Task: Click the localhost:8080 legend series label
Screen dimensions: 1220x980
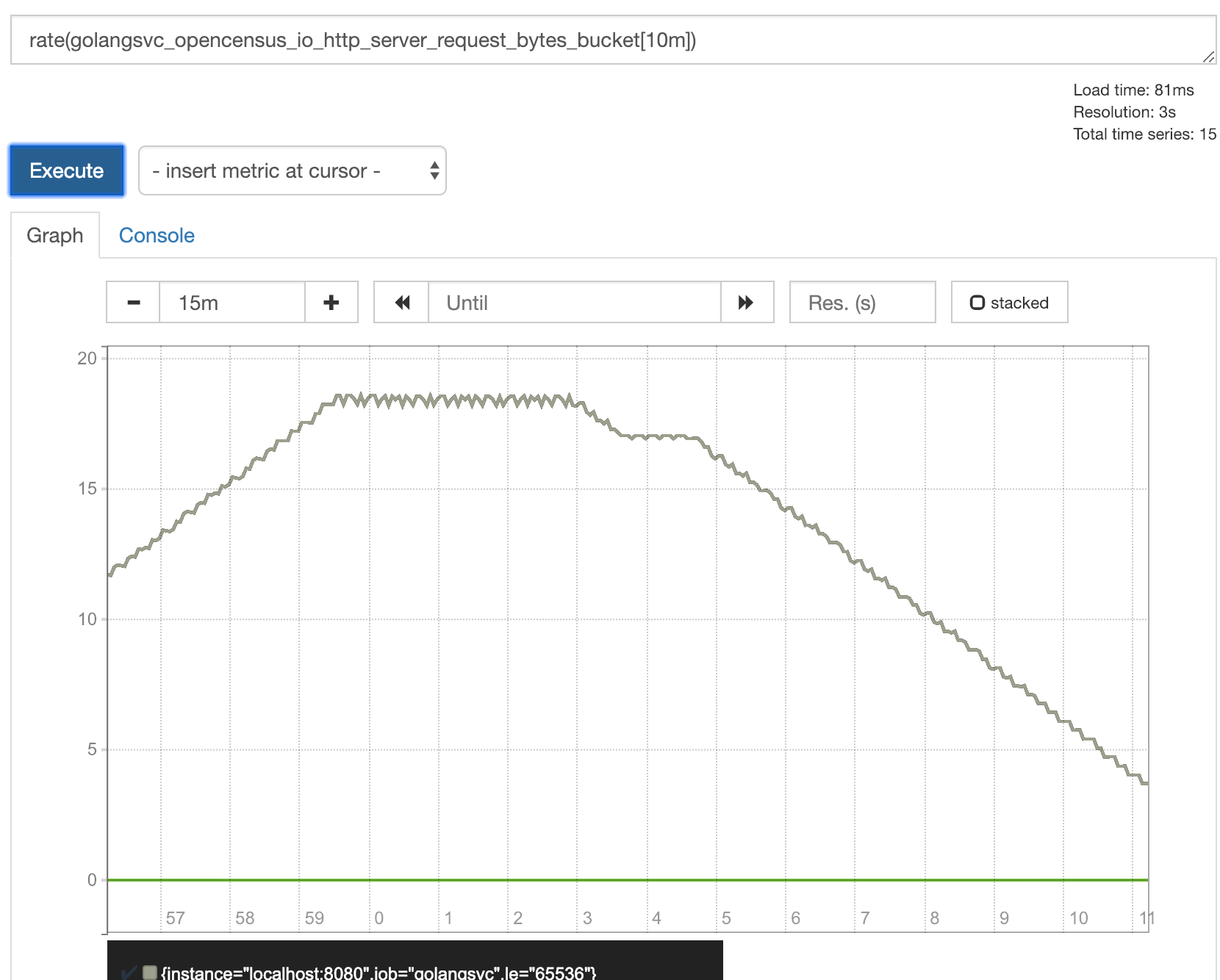Action: pos(378,973)
